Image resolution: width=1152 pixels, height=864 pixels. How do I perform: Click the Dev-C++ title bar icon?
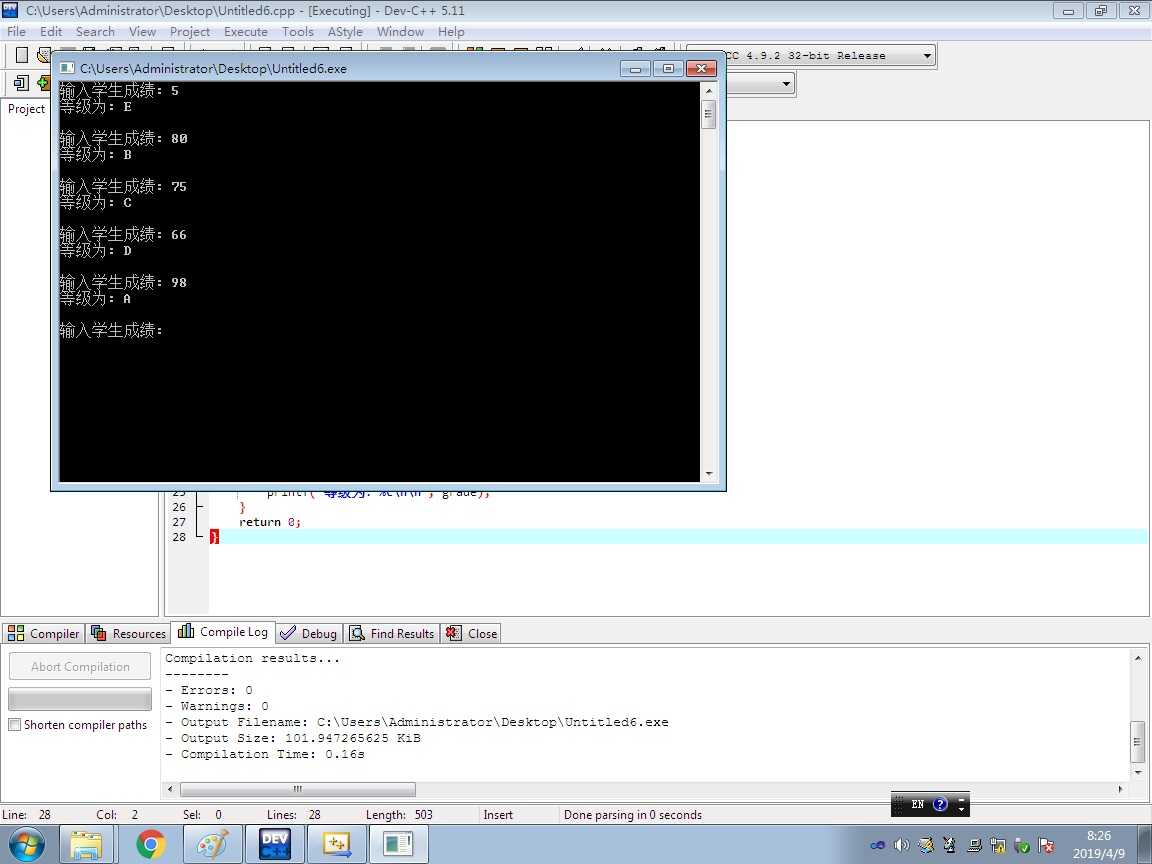click(x=10, y=10)
